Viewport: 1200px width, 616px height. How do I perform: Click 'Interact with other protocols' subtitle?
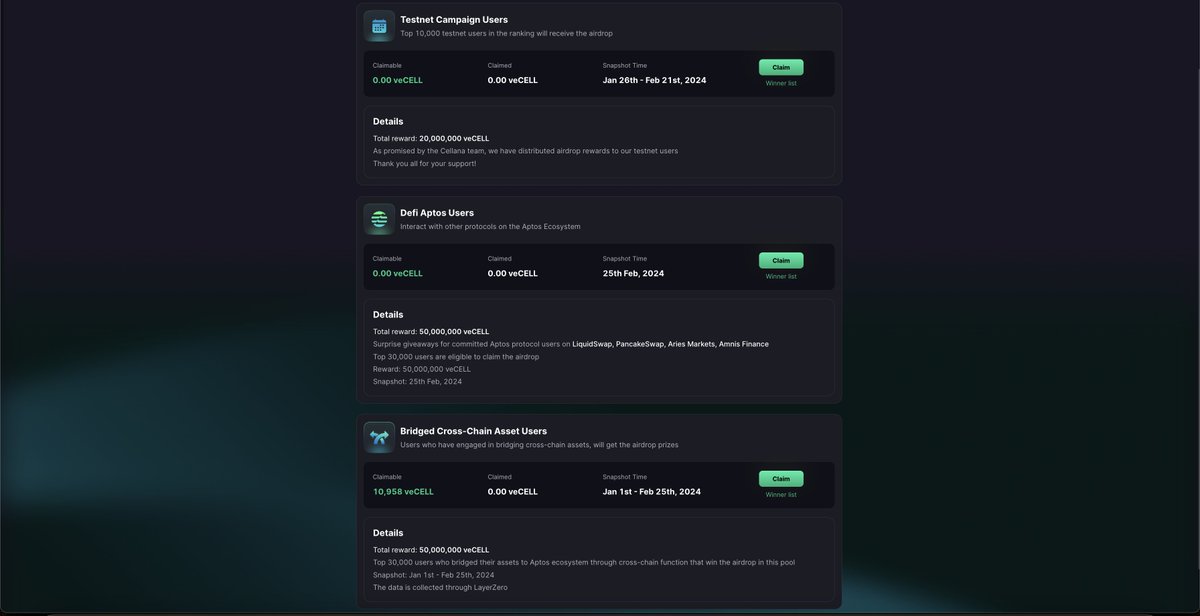click(x=490, y=226)
